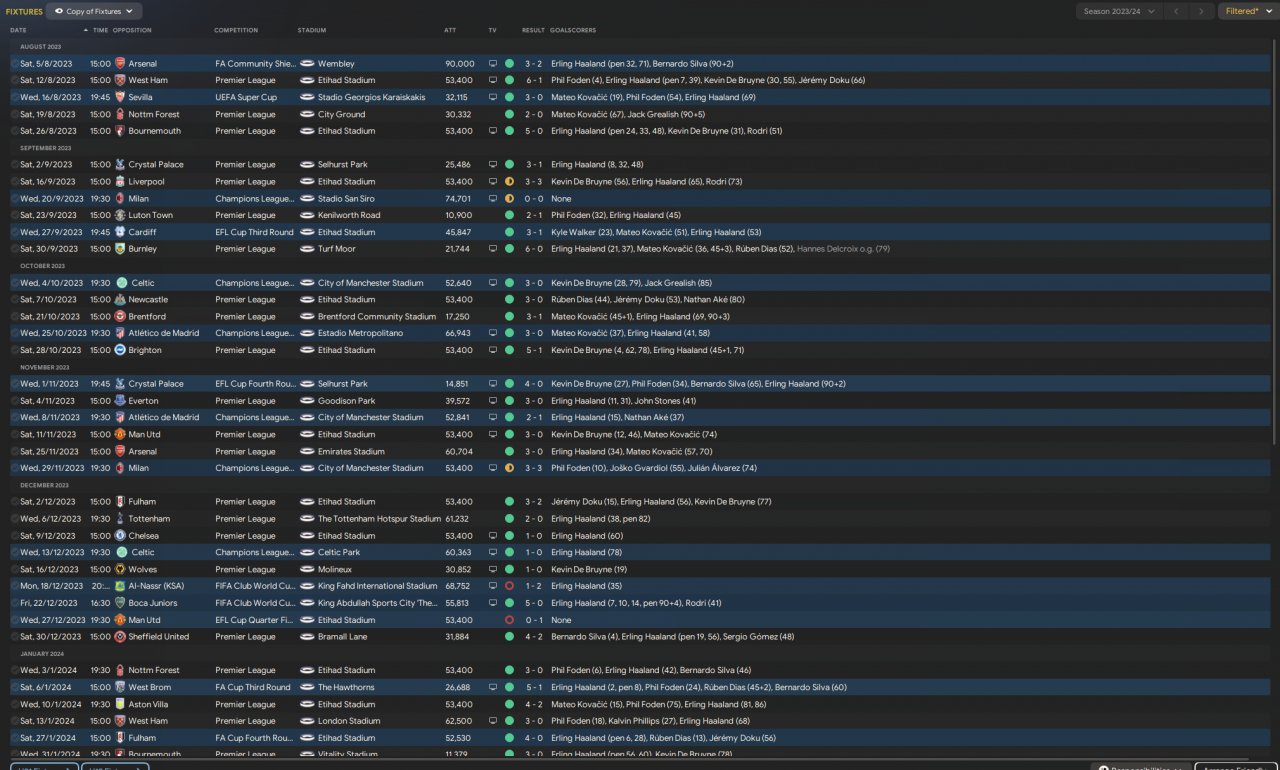1280x770 pixels.
Task: Click the Brighton club badge
Action: (x=120, y=351)
